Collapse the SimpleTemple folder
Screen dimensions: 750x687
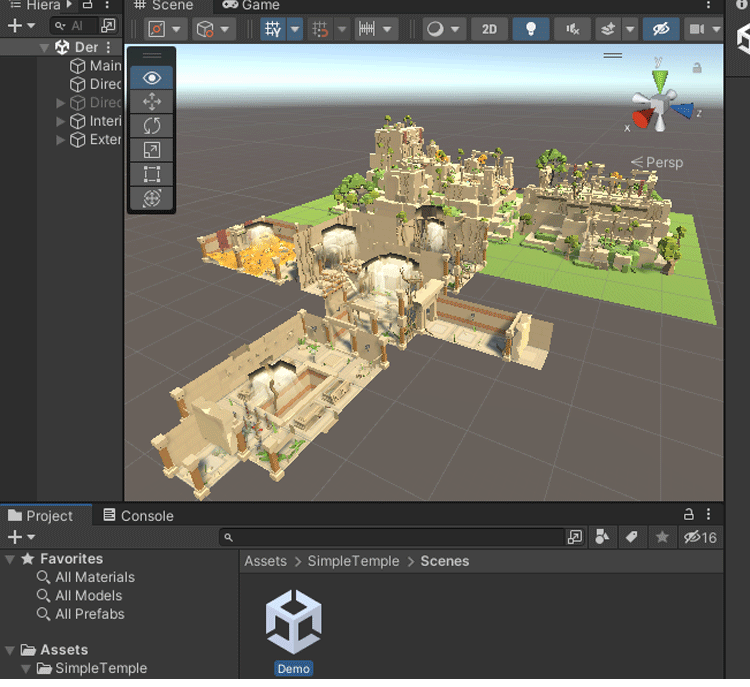pyautogui.click(x=26, y=668)
